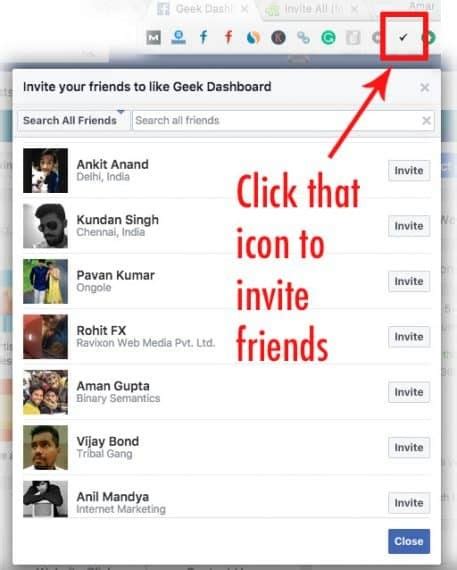This screenshot has width=457, height=570.
Task: Open Kundan Singh's profile picture
Action: click(45, 226)
